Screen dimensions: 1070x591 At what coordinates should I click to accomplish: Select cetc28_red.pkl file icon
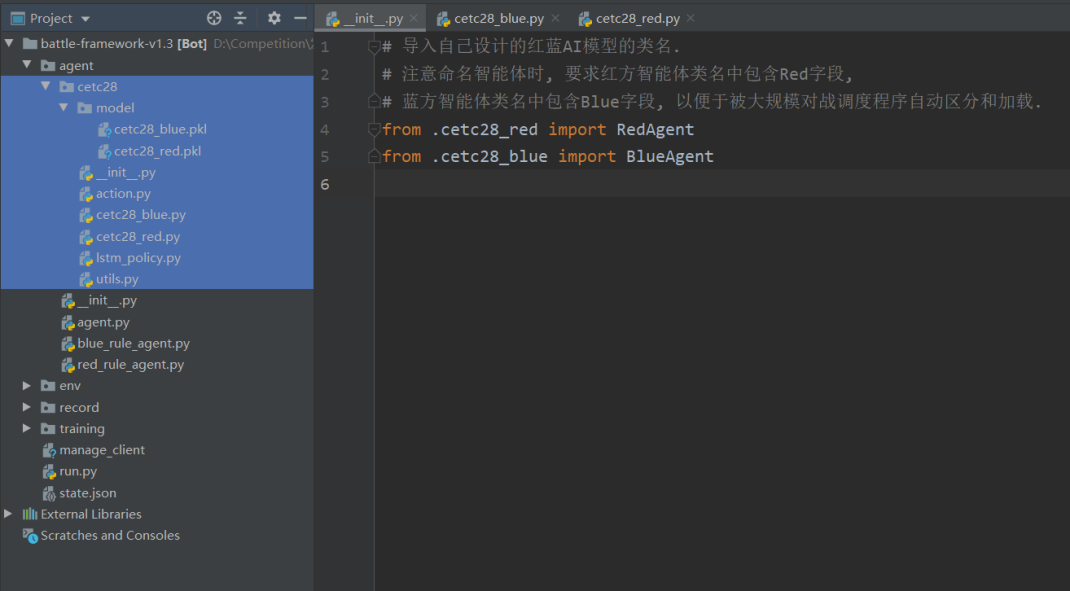pyautogui.click(x=104, y=151)
